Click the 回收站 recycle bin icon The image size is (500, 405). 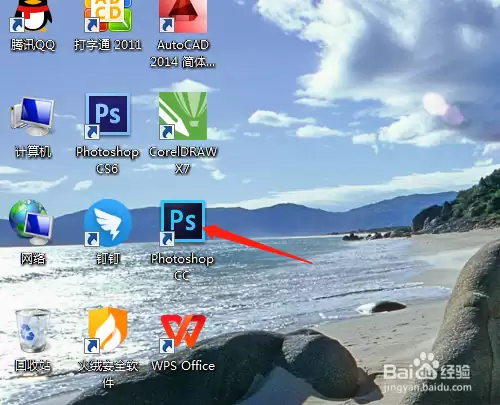point(32,330)
